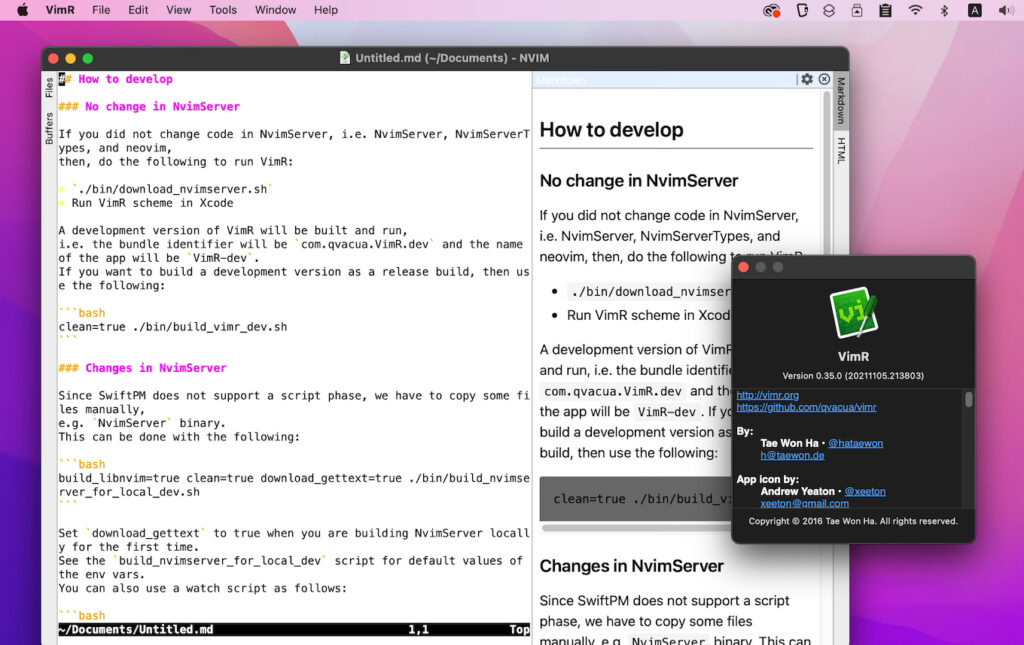Click the Bluetooth icon in the menu bar
Viewport: 1024px width, 645px height.
[x=944, y=10]
